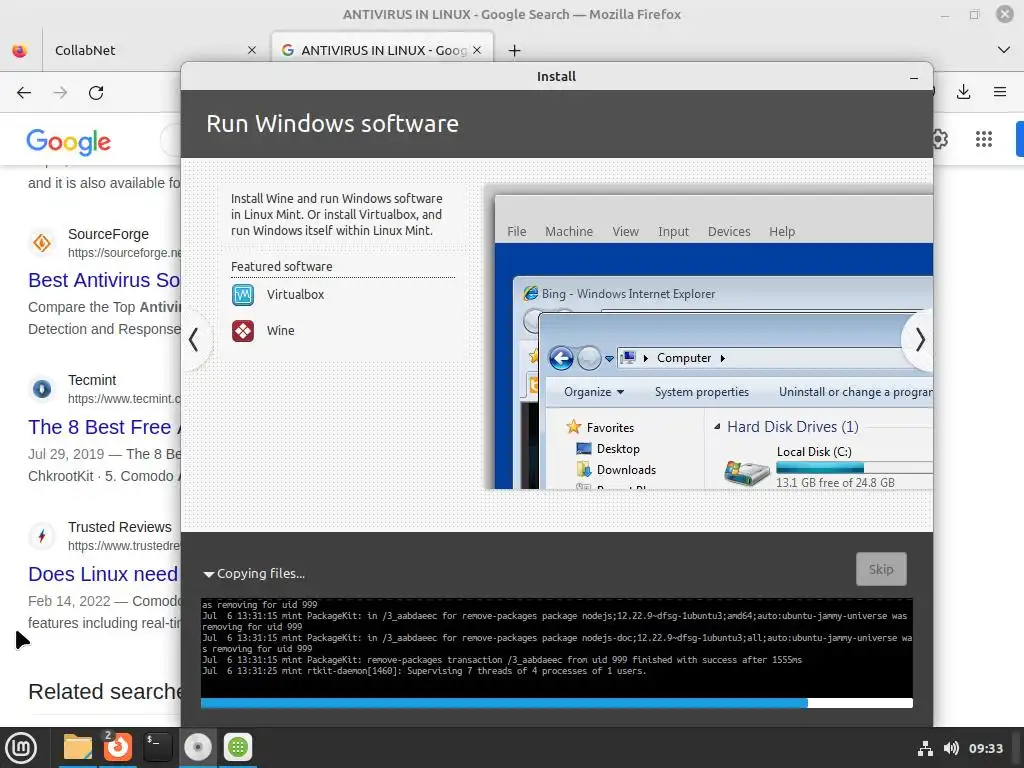Click the Virtualbox label text

click(x=295, y=295)
